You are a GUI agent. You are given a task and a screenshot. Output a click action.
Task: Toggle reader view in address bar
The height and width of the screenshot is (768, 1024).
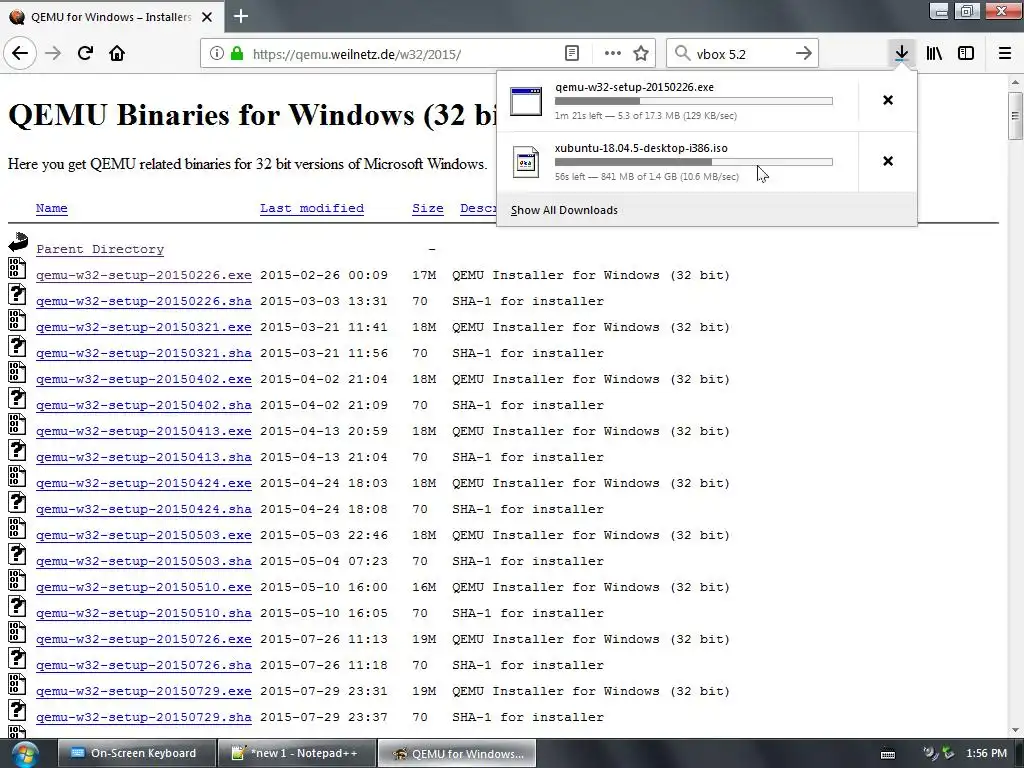571,54
